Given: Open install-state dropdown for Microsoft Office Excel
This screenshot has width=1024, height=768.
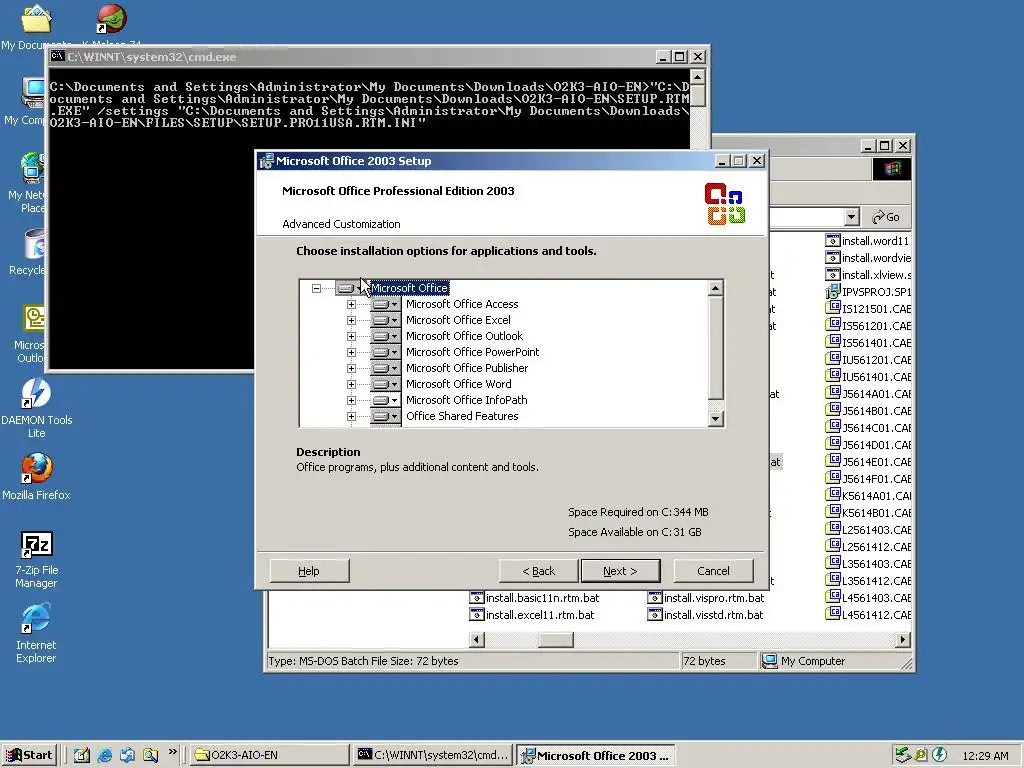Looking at the screenshot, I should [385, 320].
